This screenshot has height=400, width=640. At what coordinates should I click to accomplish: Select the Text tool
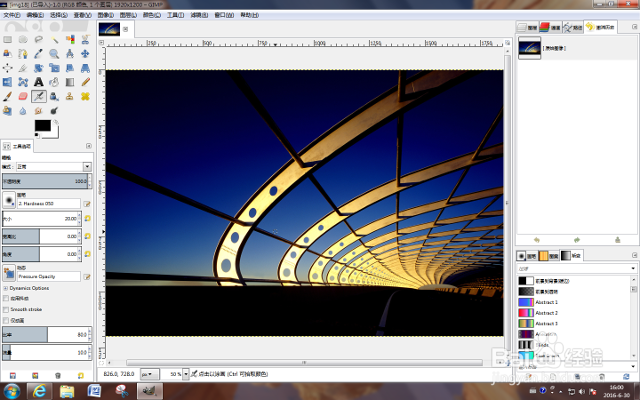point(38,82)
